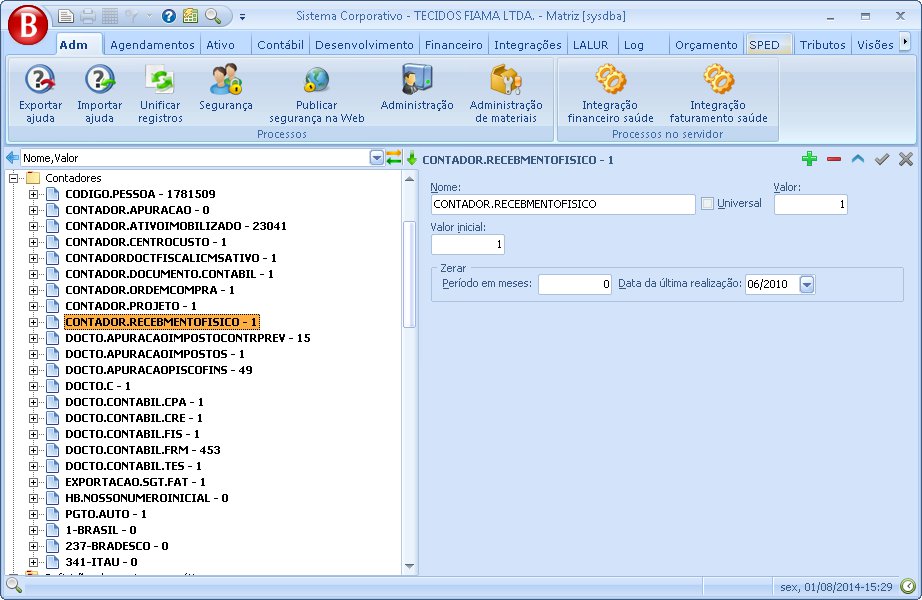Click the Exportar ajuda icon
Image resolution: width=922 pixels, height=600 pixels.
[x=40, y=81]
